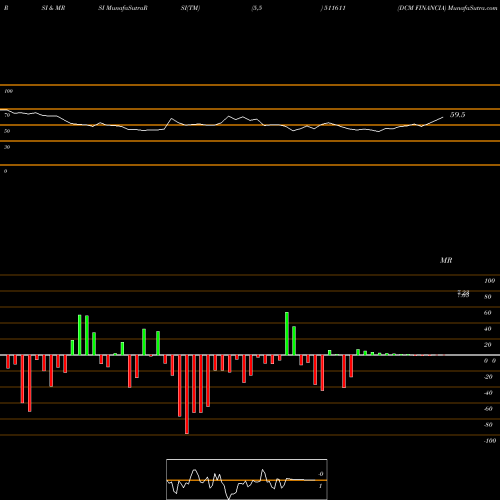Screen dimensions: 500x500
Task: Click the MR panel title label
Action: 446,260
